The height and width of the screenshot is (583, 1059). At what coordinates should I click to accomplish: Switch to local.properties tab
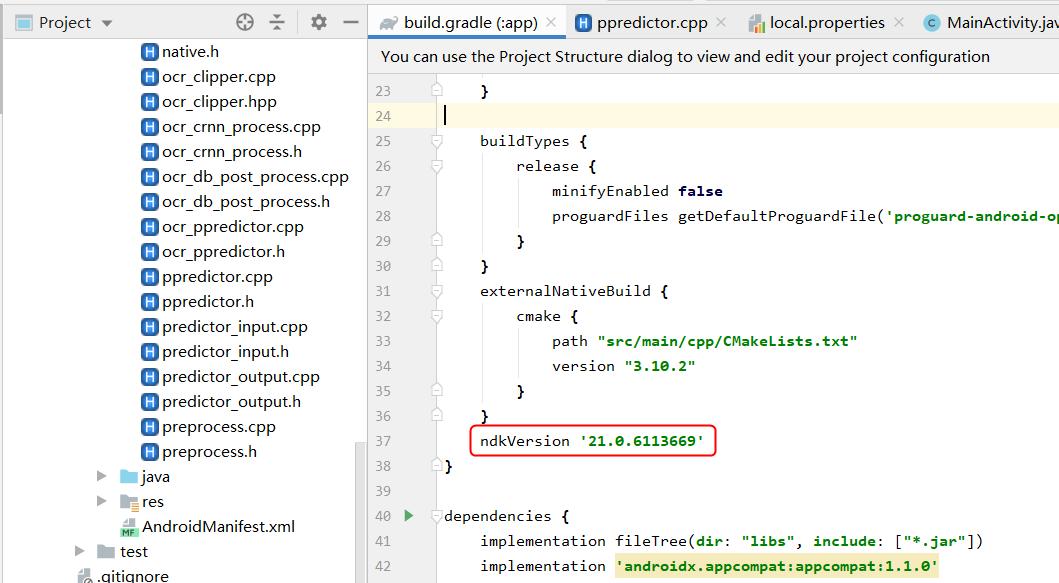[x=827, y=22]
